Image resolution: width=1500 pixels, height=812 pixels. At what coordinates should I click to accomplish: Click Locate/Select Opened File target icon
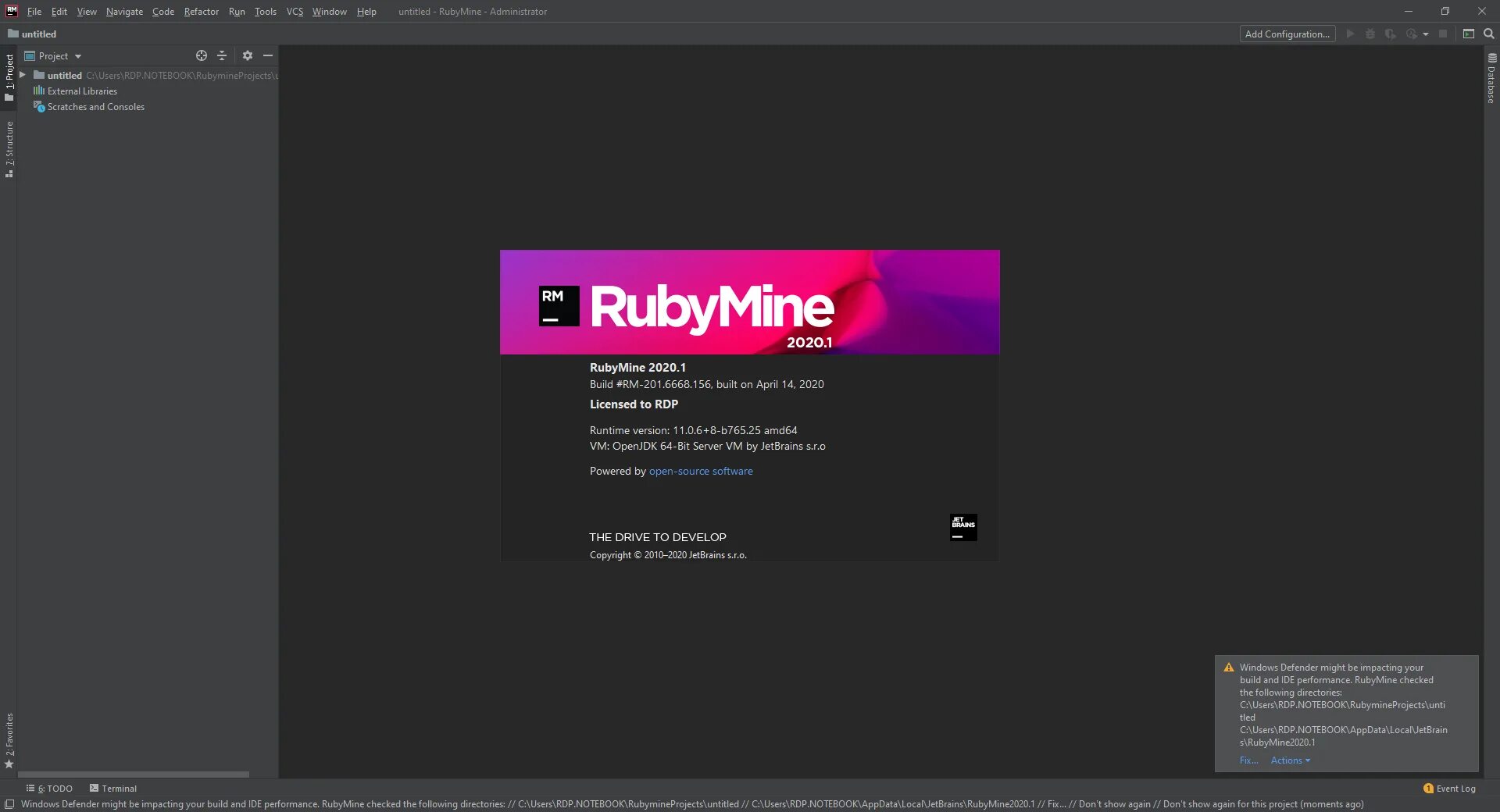click(202, 55)
